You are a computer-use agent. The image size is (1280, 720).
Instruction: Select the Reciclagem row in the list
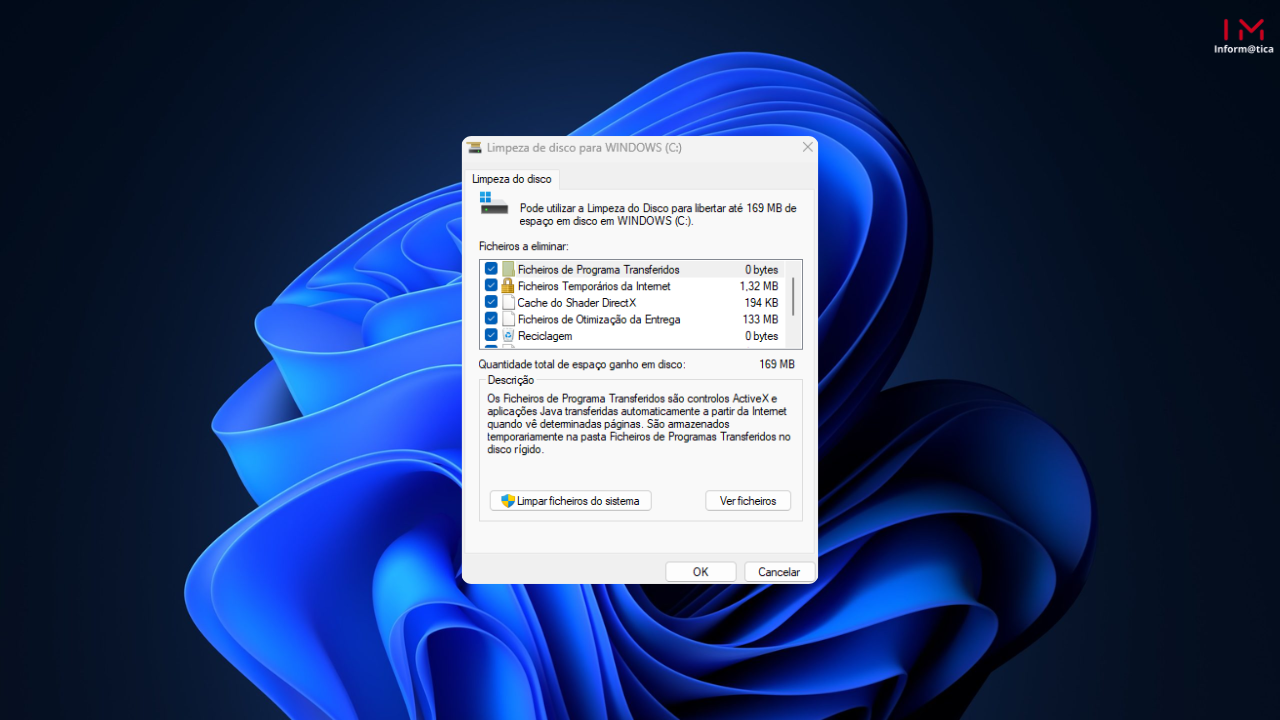click(632, 336)
